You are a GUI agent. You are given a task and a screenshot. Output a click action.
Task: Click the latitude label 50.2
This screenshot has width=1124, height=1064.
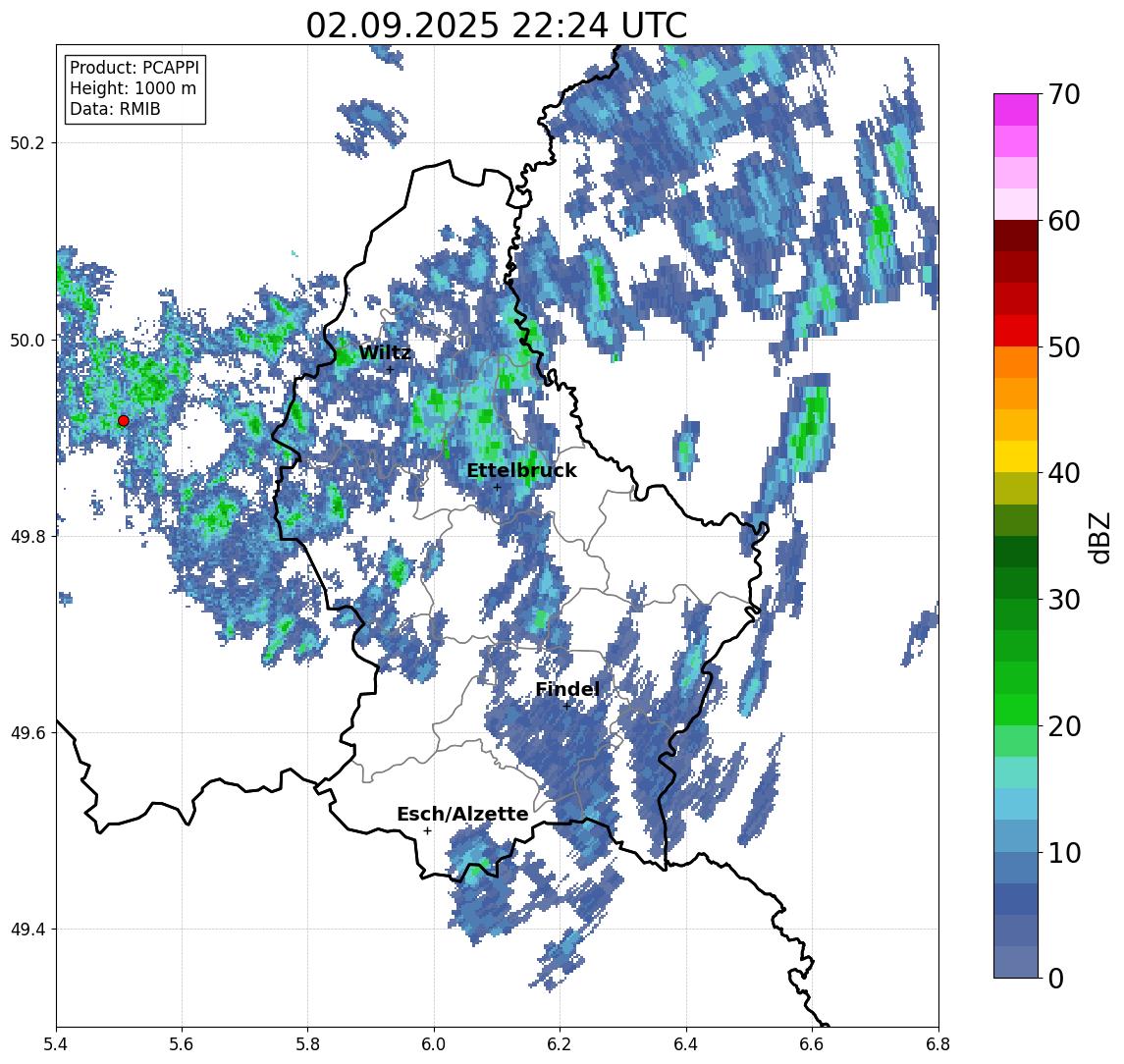(27, 142)
